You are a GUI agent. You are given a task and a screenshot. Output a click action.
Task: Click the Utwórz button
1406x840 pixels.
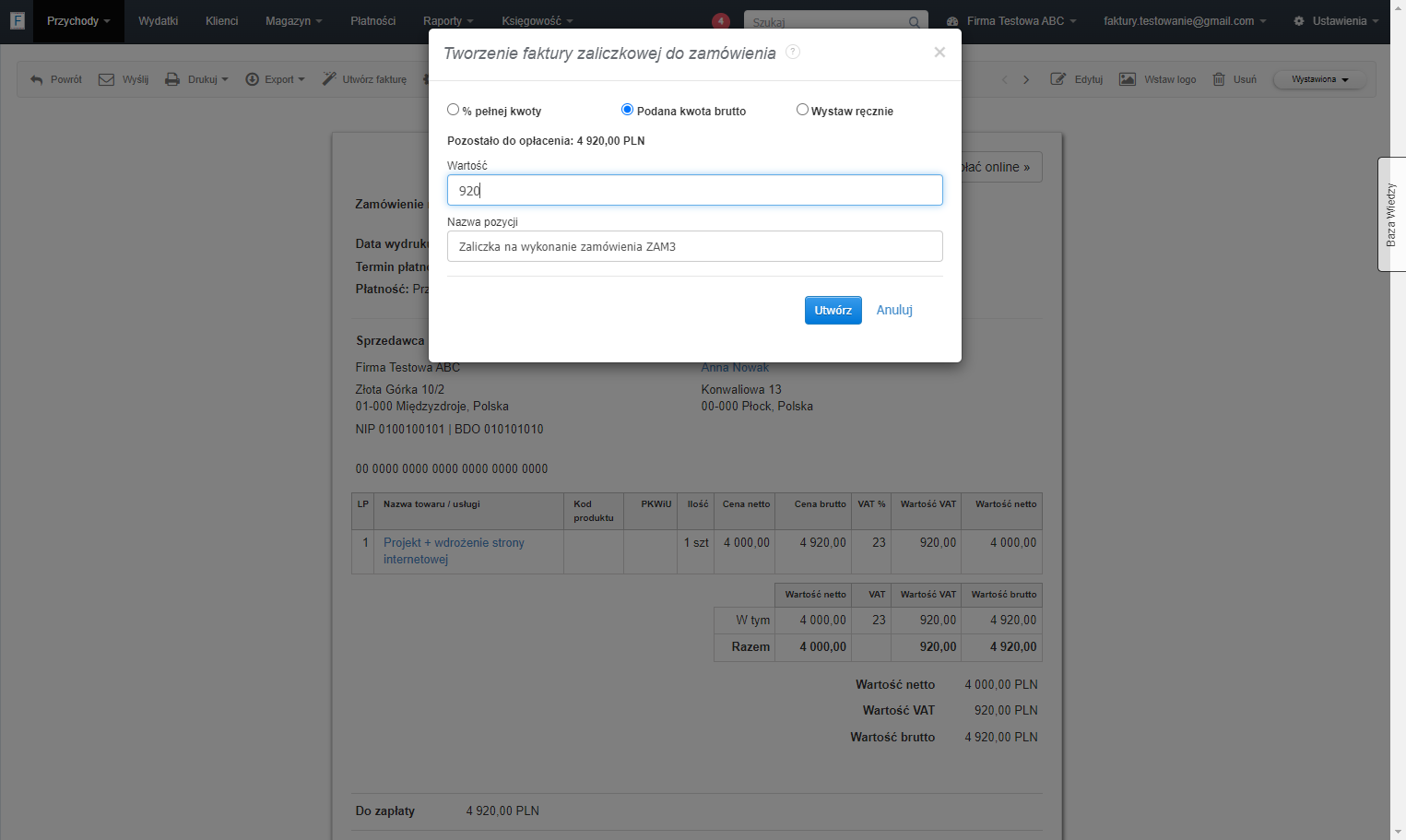(x=833, y=311)
